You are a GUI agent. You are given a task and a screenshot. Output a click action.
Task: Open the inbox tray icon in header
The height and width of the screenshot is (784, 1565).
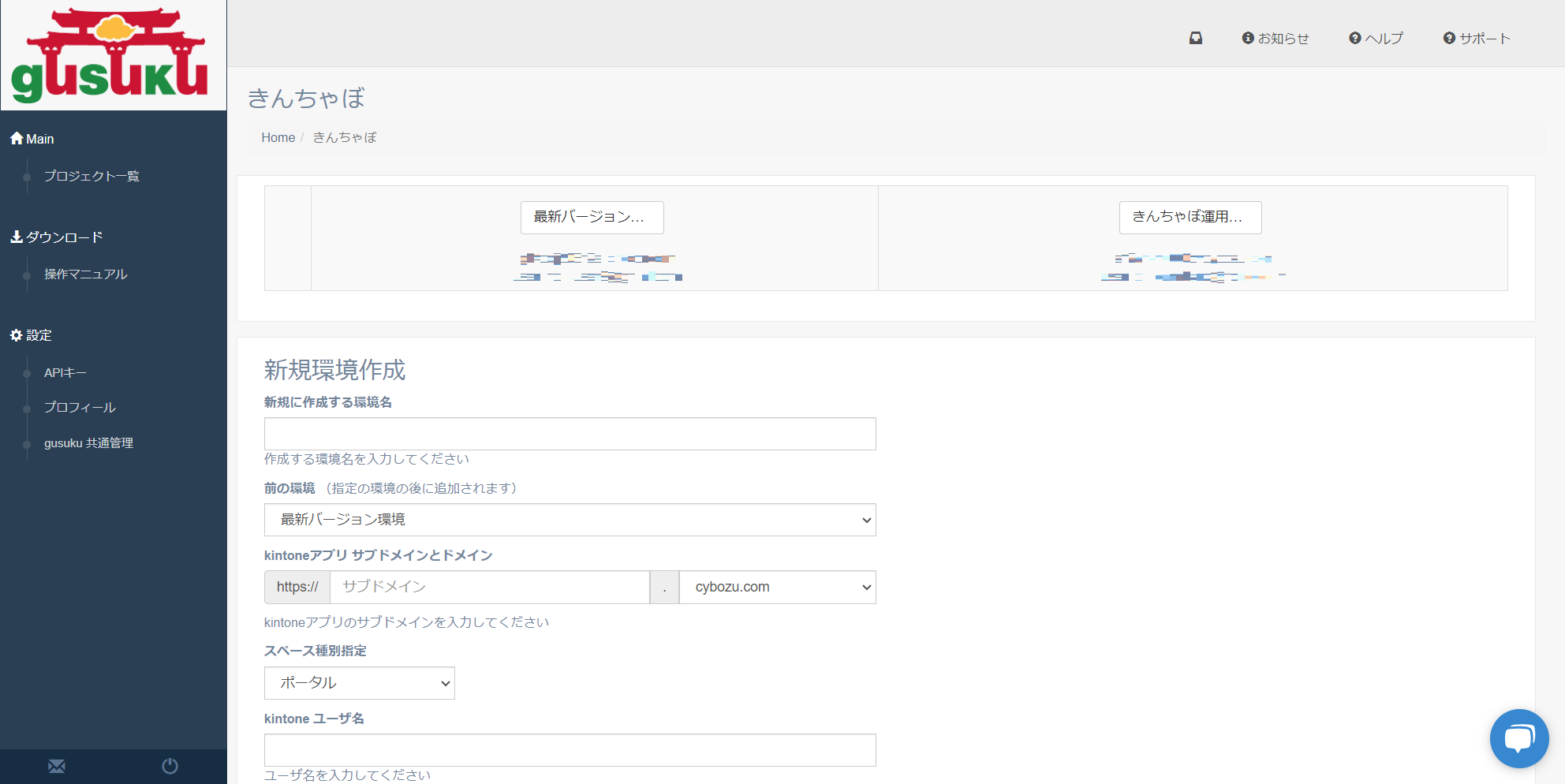click(x=1196, y=38)
